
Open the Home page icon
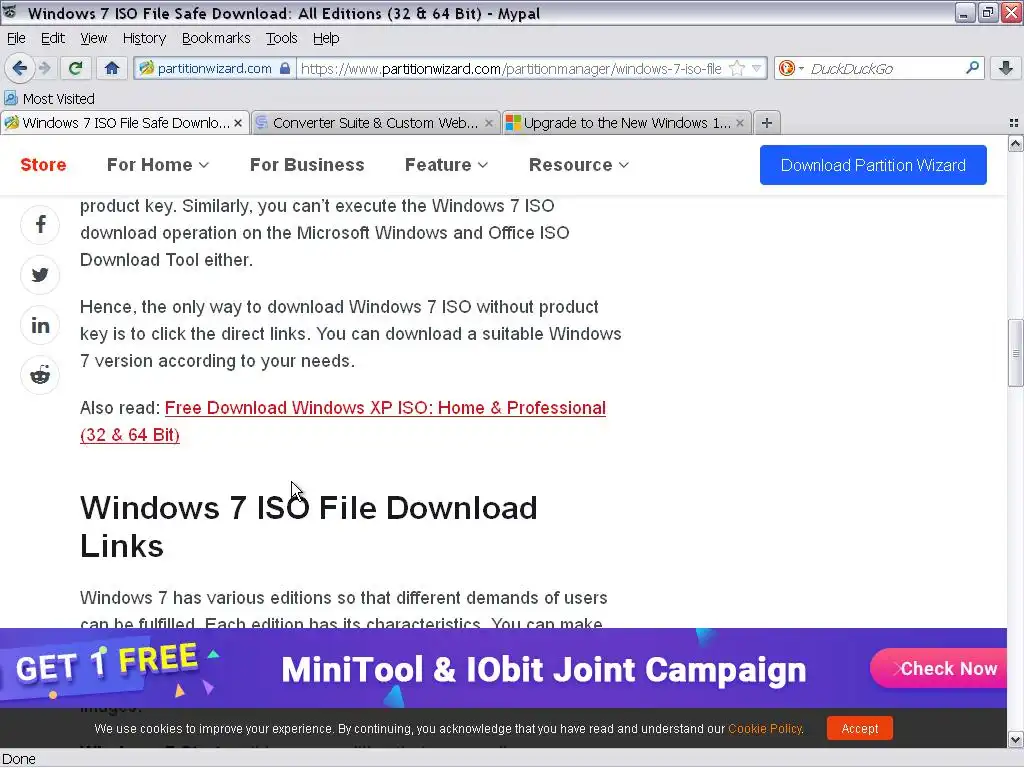pos(112,68)
